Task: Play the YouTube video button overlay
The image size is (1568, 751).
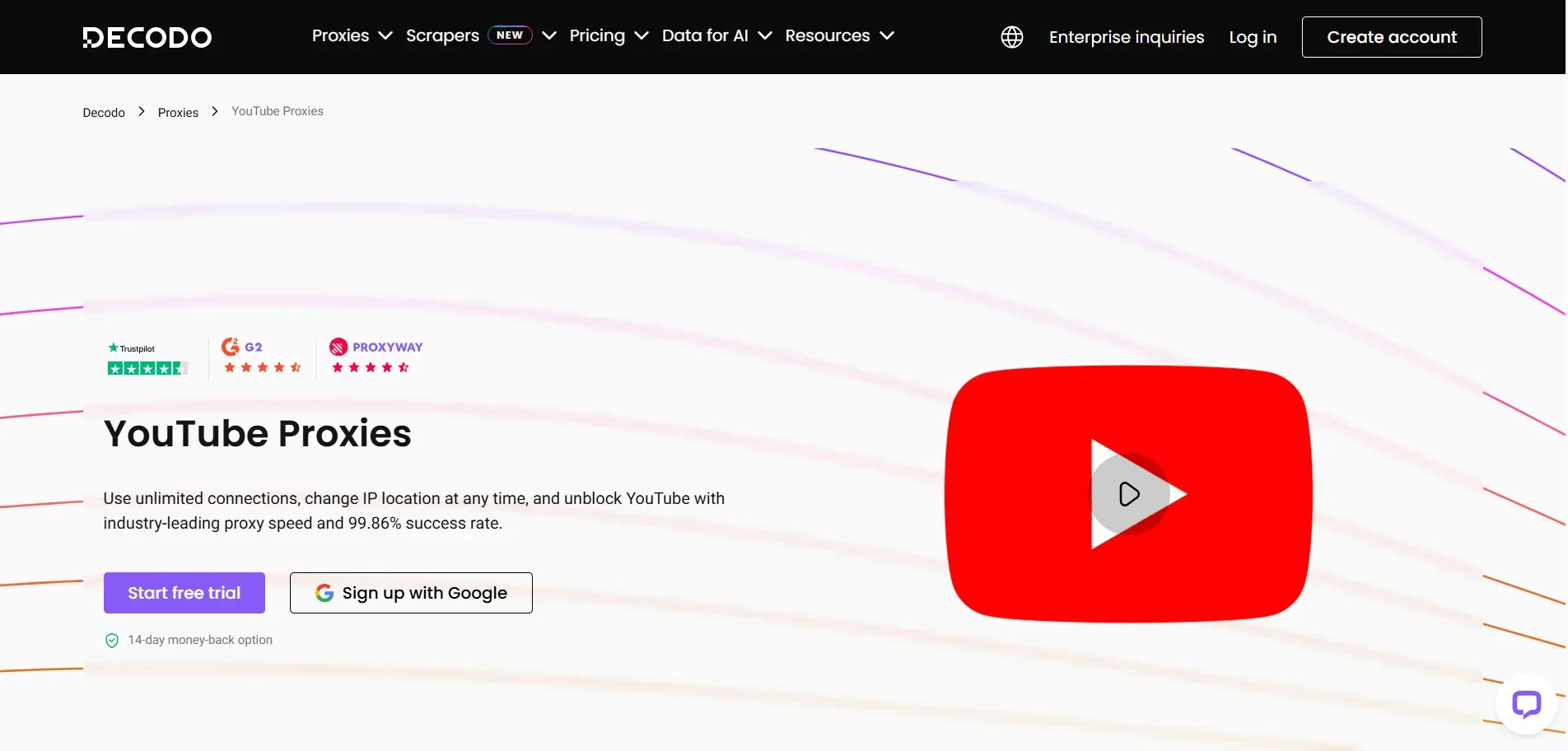Action: point(1130,494)
